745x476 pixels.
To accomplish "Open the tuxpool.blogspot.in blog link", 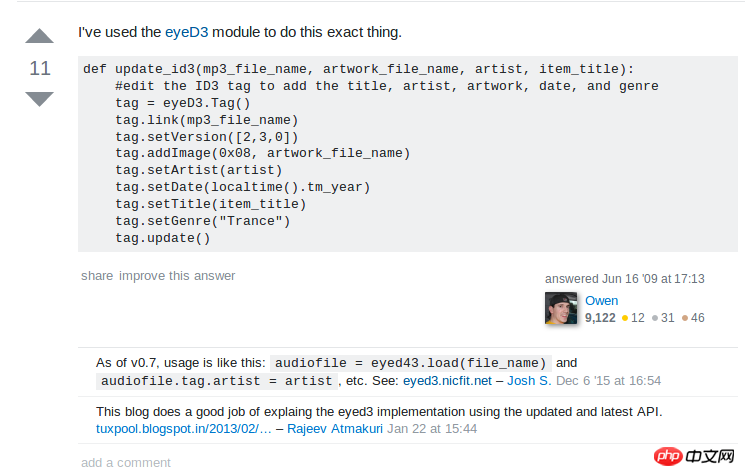I will (183, 428).
